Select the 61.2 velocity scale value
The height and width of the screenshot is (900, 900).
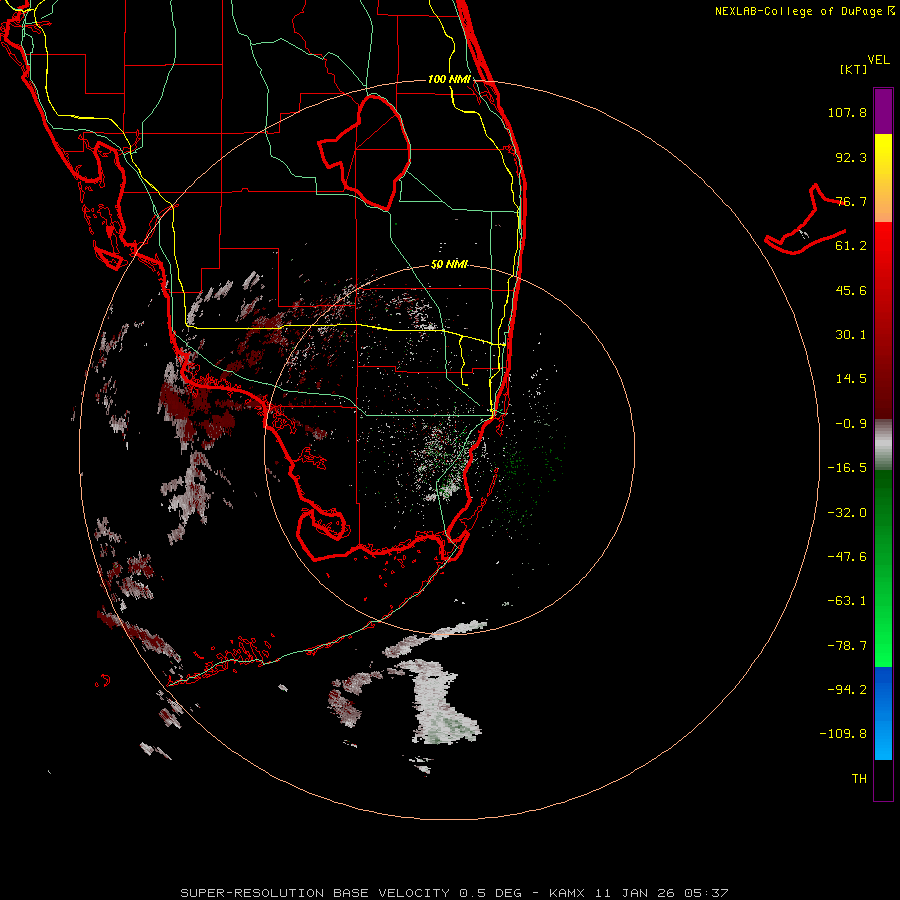coord(851,246)
